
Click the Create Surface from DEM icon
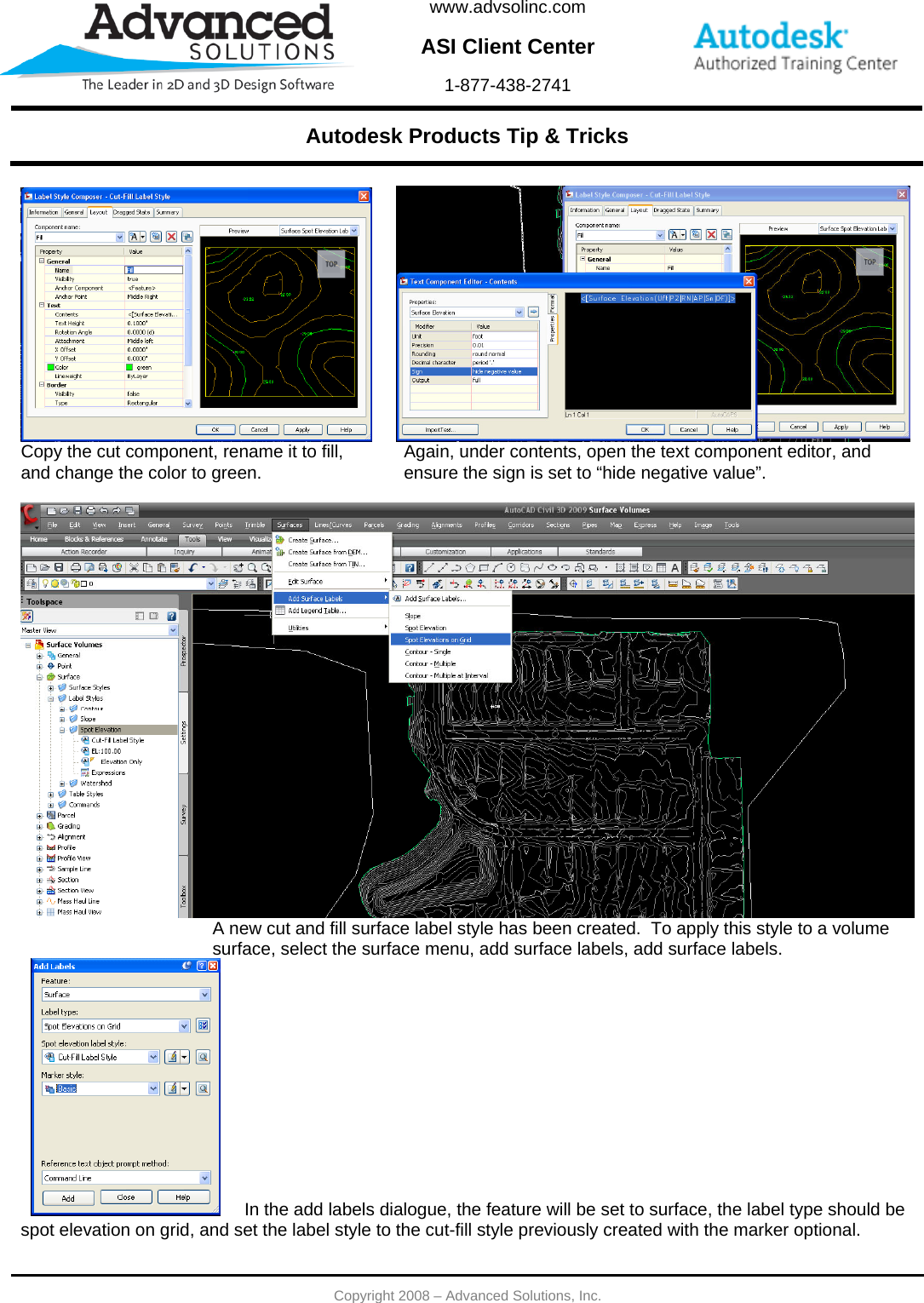(x=279, y=552)
